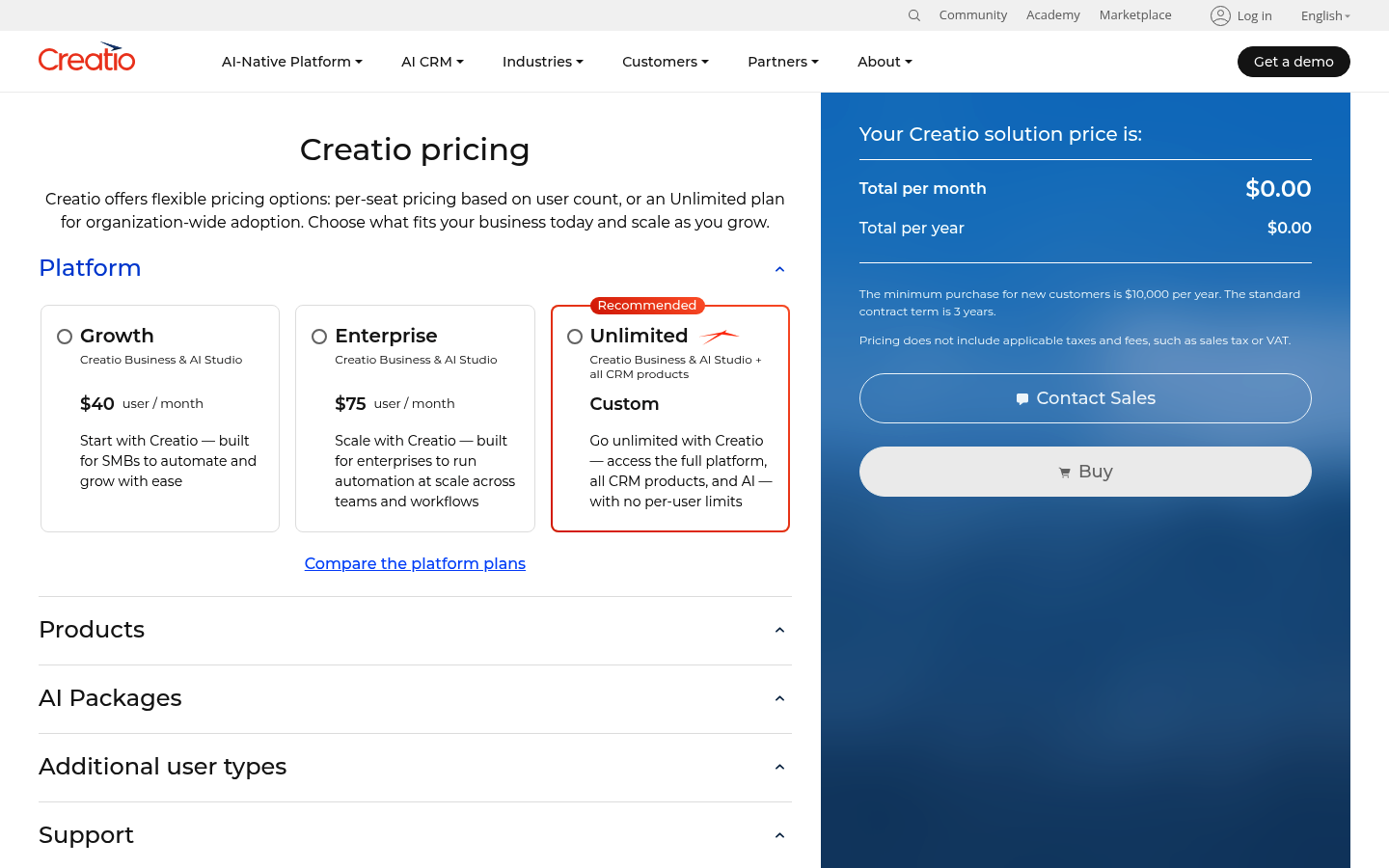Image resolution: width=1389 pixels, height=868 pixels.
Task: Click the AI Packages heading
Action: pos(110,698)
